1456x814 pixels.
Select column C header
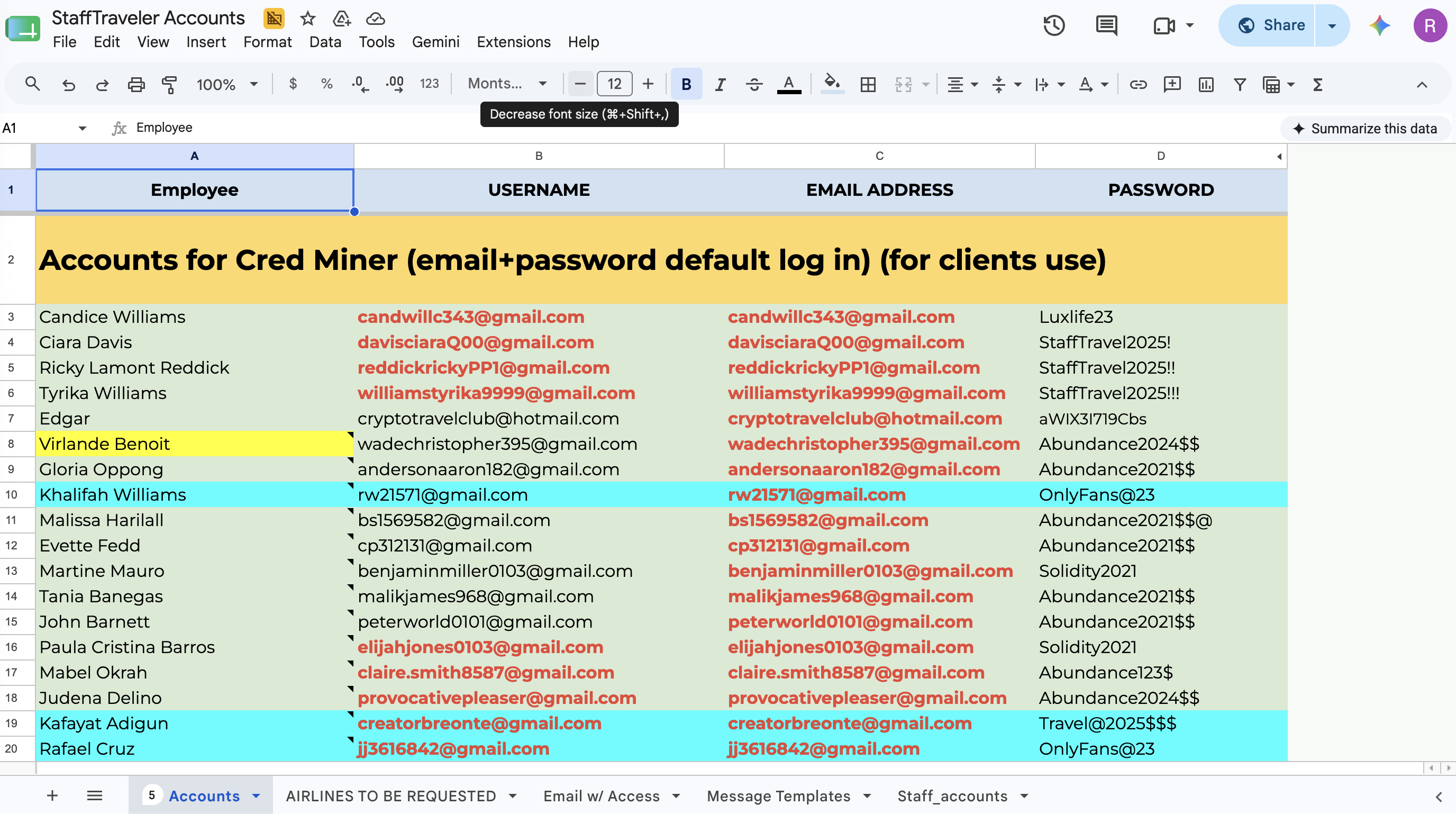879,156
